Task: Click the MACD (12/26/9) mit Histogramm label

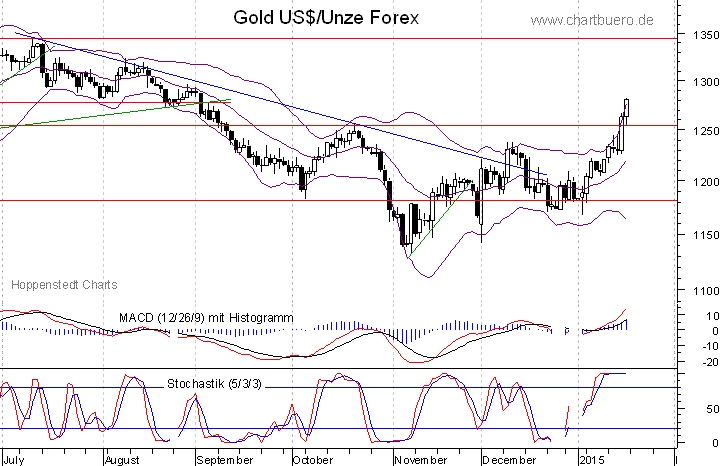Action: click(206, 318)
